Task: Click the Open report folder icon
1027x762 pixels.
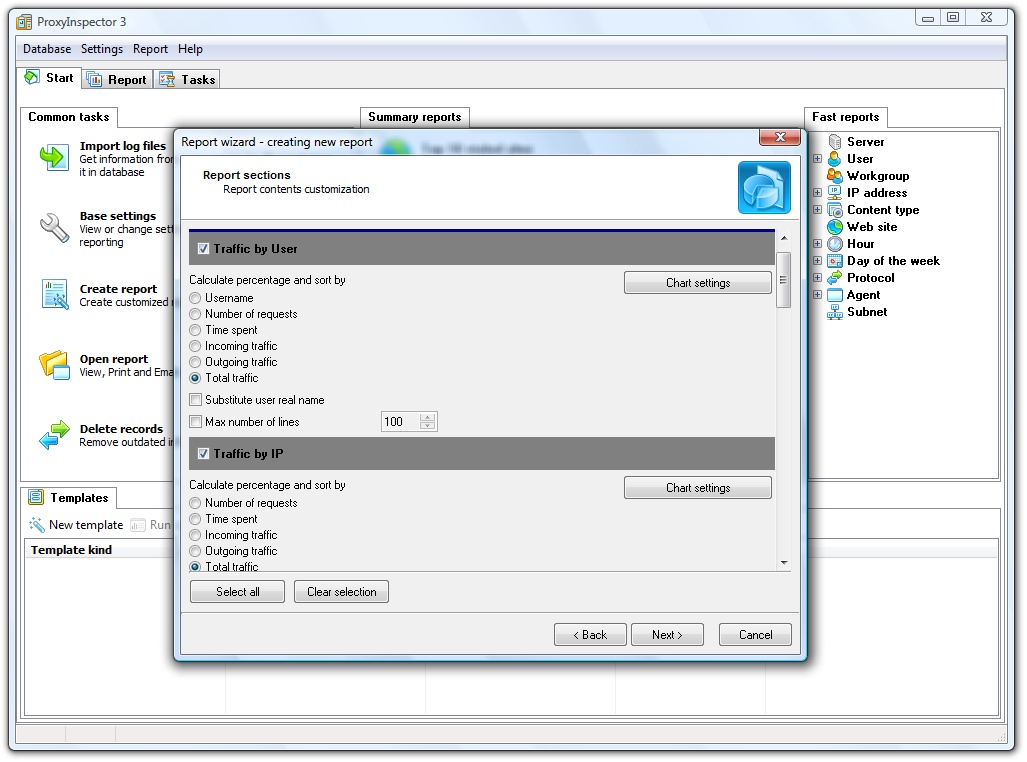Action: coord(54,364)
